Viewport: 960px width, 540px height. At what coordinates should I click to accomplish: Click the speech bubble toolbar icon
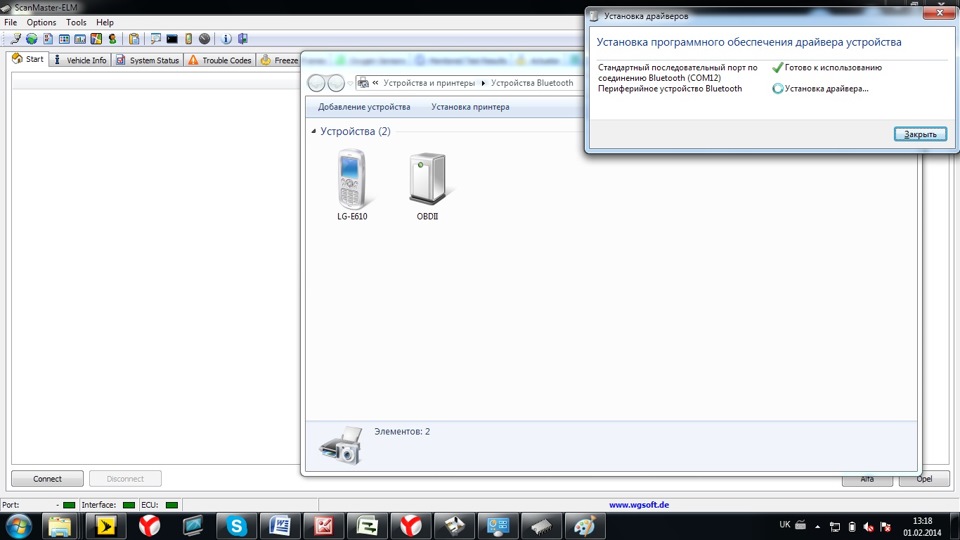[x=156, y=39]
